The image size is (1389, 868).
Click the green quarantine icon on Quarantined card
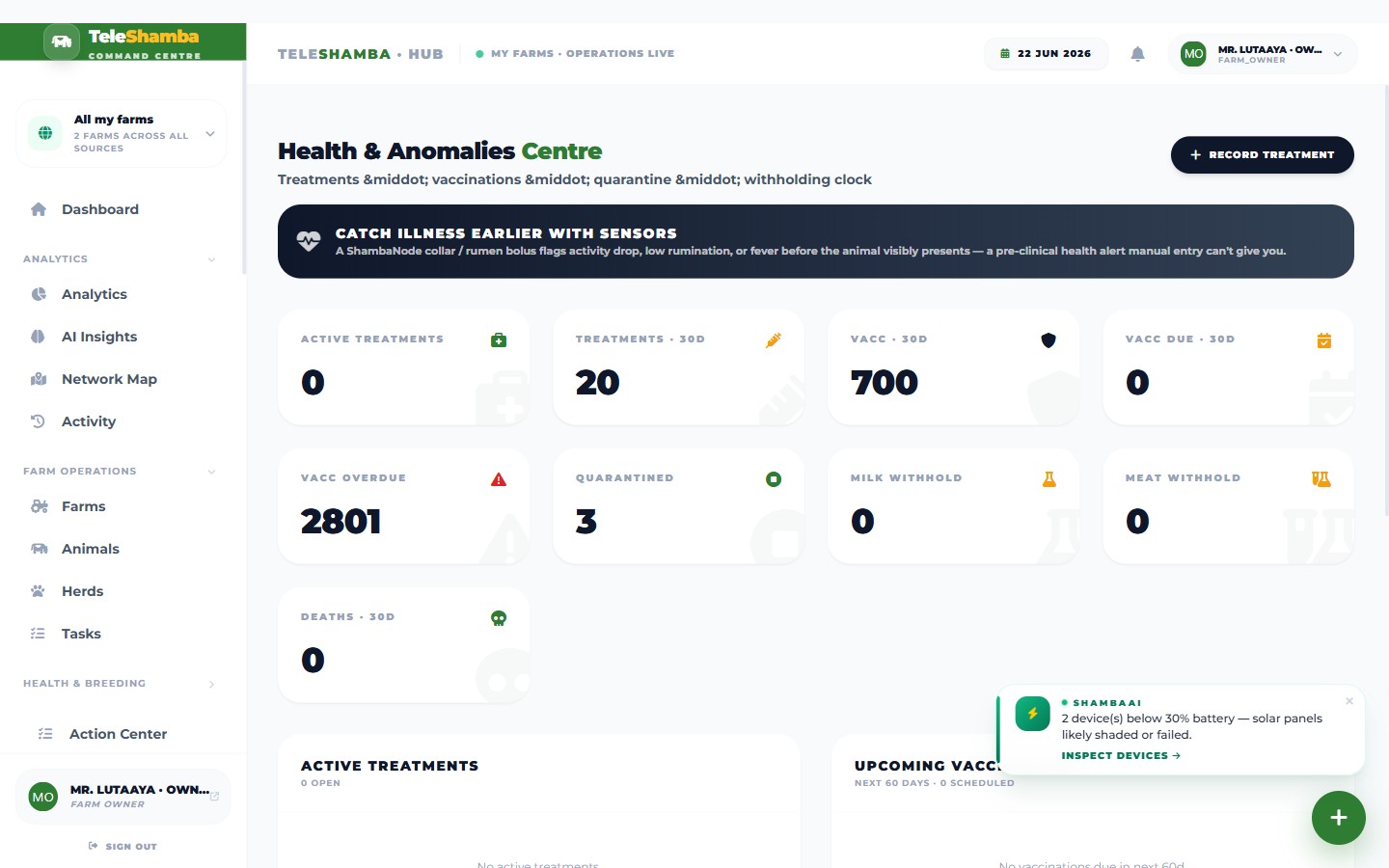click(774, 479)
